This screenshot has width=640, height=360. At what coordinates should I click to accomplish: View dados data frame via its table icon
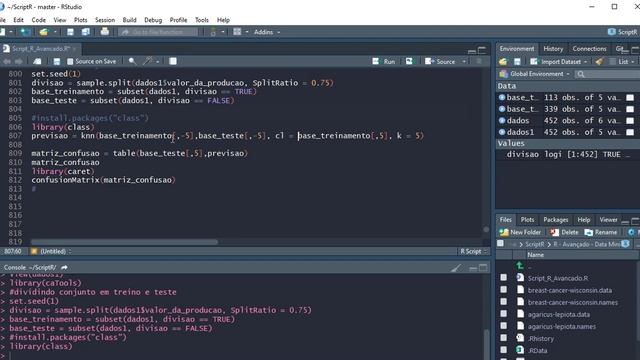click(x=630, y=121)
